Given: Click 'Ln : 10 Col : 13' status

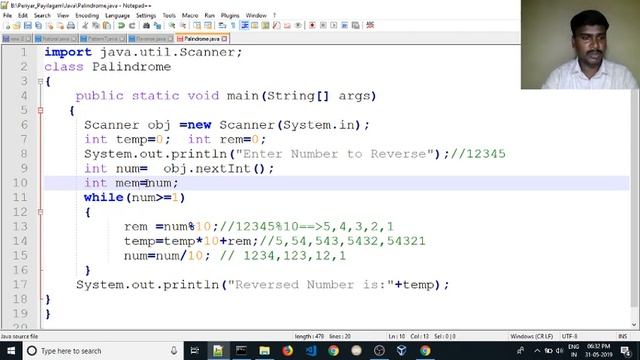Looking at the screenshot, I should (409, 336).
